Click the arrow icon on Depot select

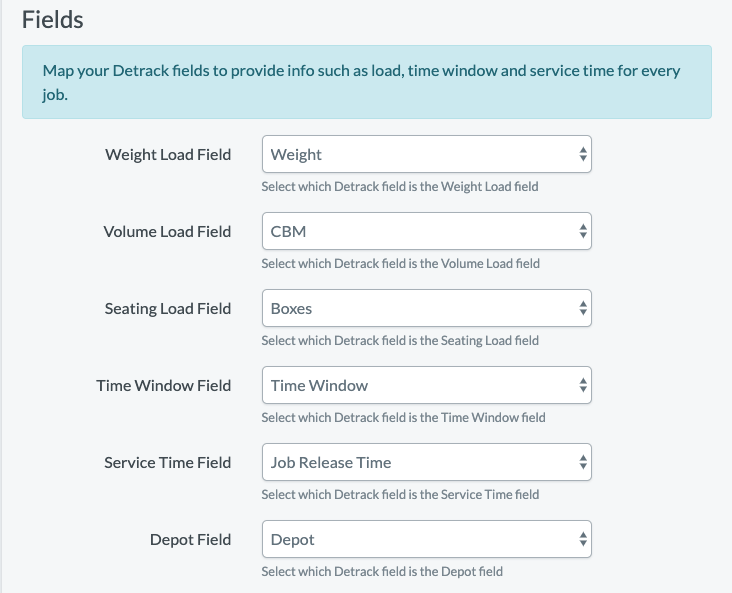(583, 539)
